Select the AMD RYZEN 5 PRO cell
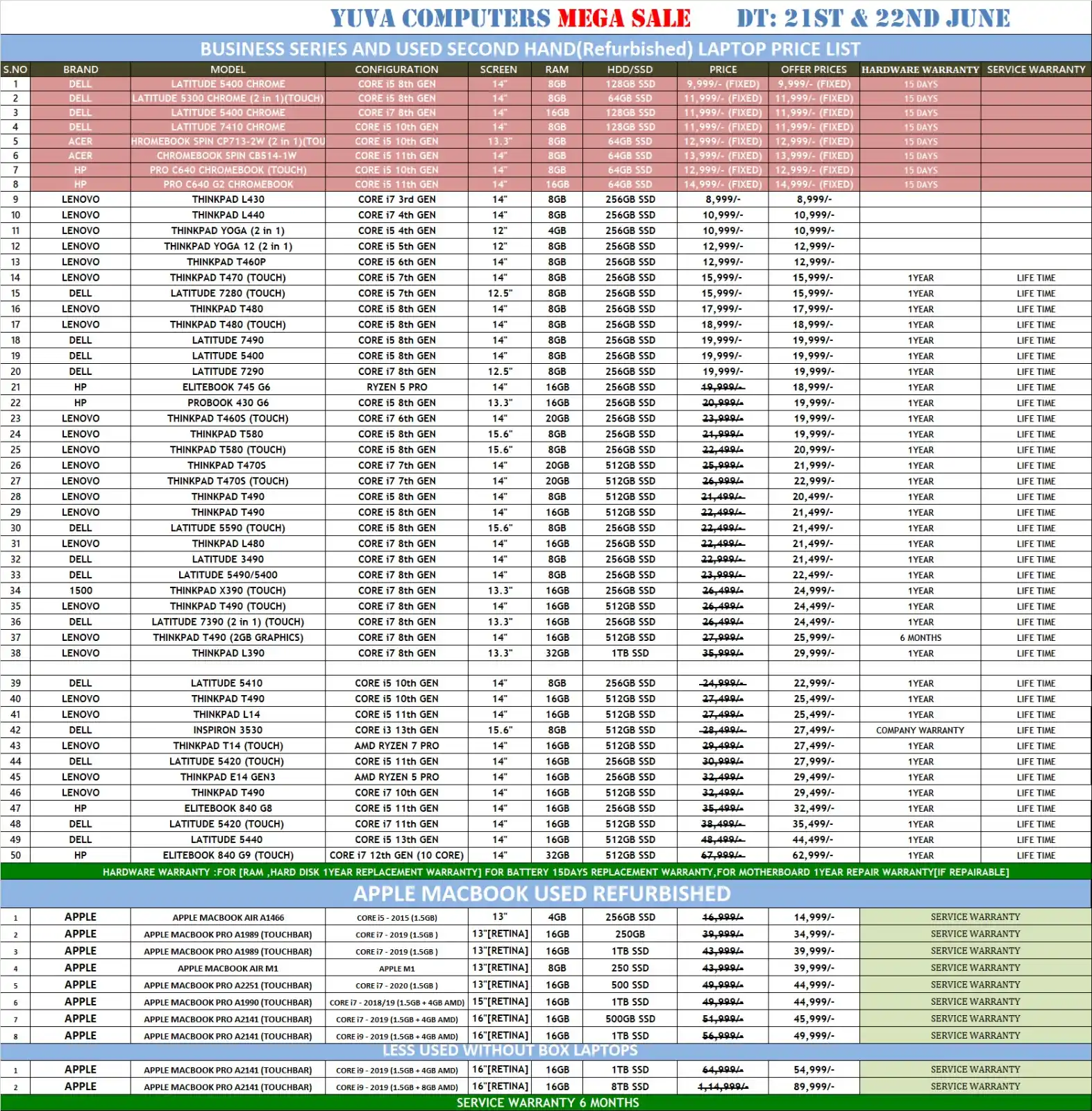Screen dimensions: 1092x1111 point(396,777)
